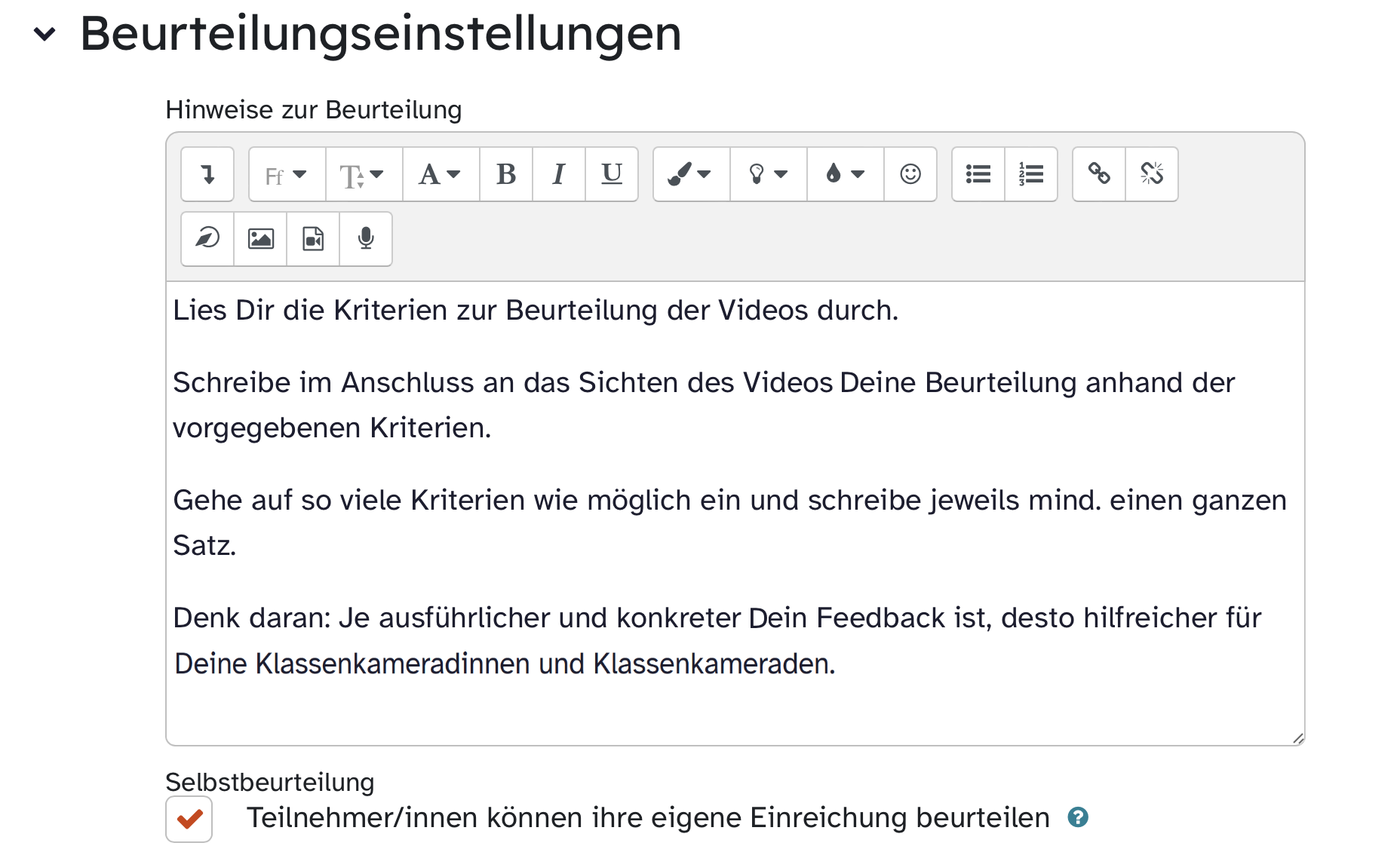This screenshot has width=1400, height=852.
Task: Apply bold formatting in the editor
Action: [x=506, y=174]
